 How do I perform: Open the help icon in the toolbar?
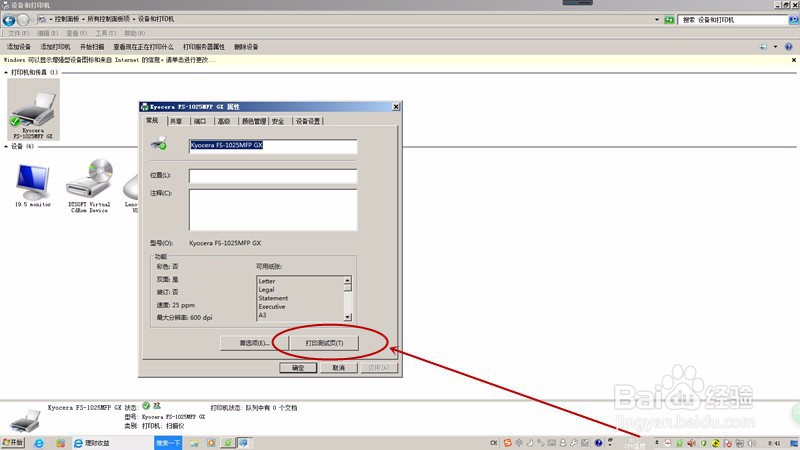[x=788, y=46]
